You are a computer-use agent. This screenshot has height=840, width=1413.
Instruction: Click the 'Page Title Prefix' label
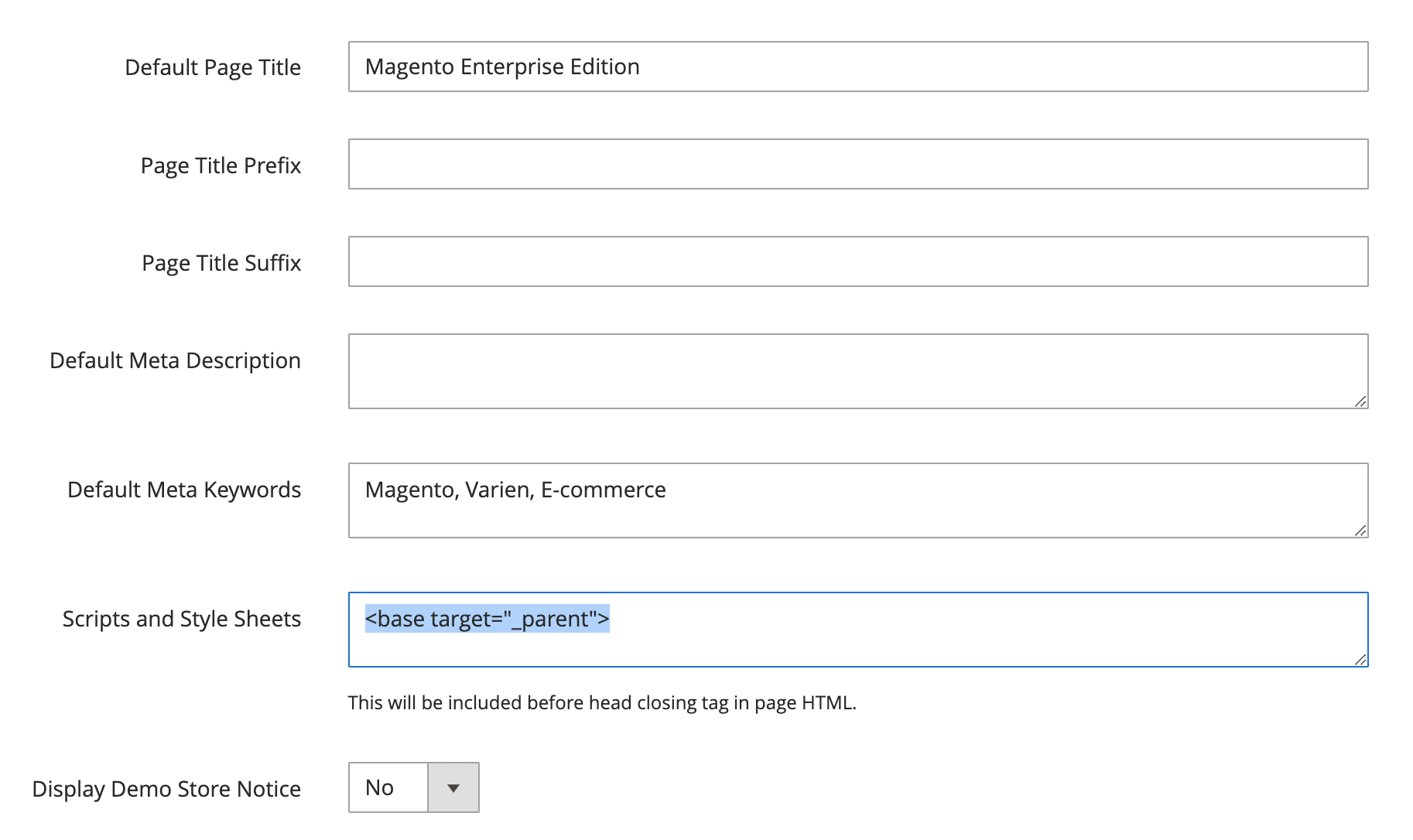(x=221, y=166)
